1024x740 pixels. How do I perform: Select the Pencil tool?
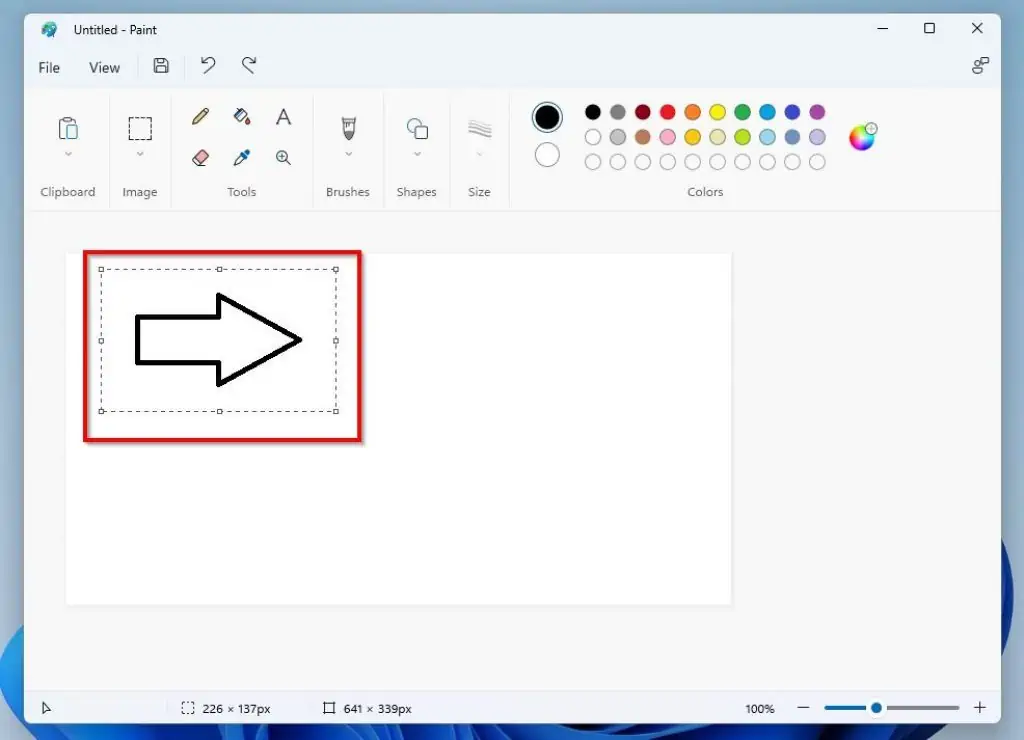click(199, 117)
